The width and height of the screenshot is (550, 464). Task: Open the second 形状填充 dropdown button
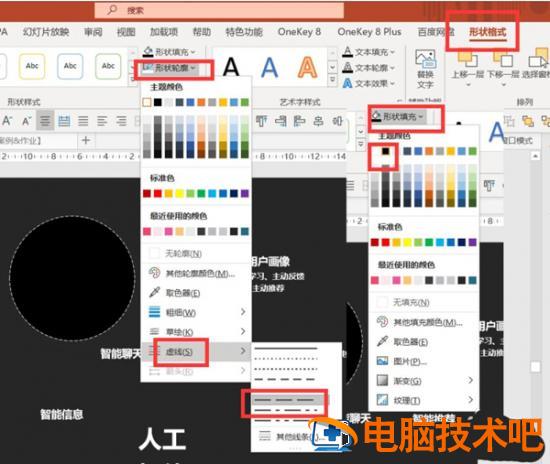pyautogui.click(x=399, y=116)
